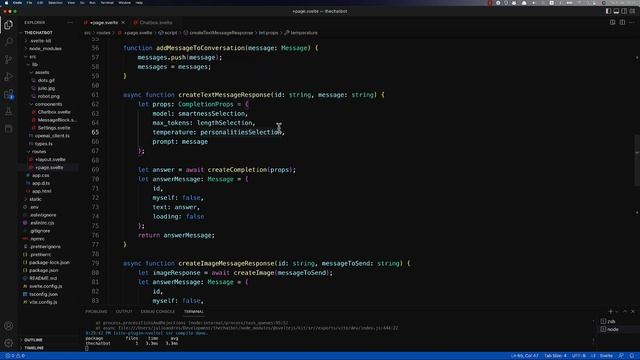Viewport: 640px width, 360px height.
Task: Toggle the primary sidebar layout icon
Action: tap(608, 11)
